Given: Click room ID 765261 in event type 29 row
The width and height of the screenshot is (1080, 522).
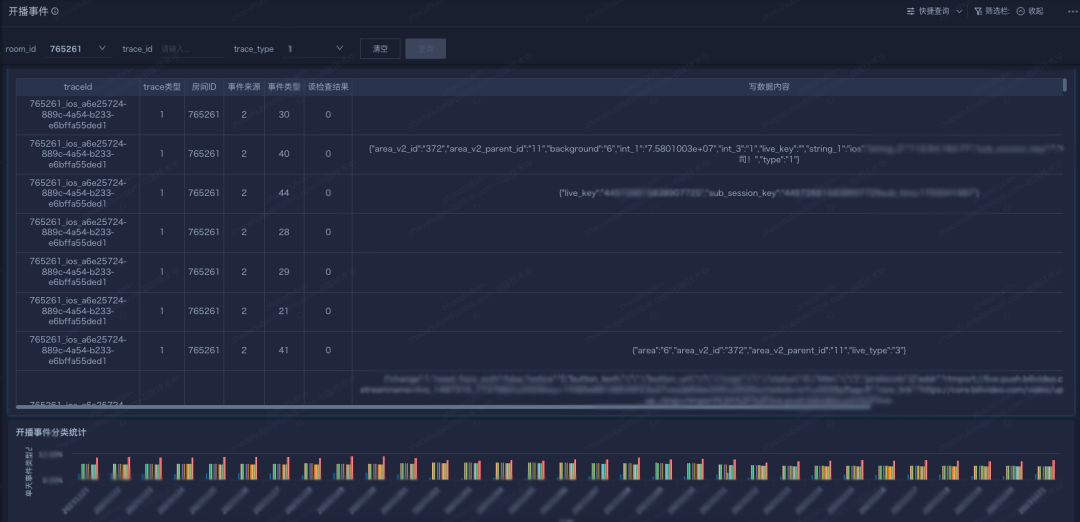Looking at the screenshot, I should pos(204,272).
